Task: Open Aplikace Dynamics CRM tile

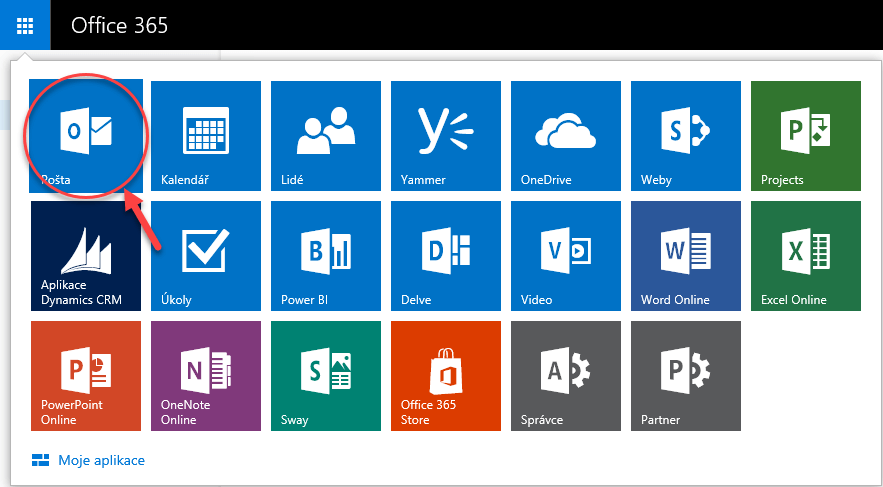Action: [86, 256]
